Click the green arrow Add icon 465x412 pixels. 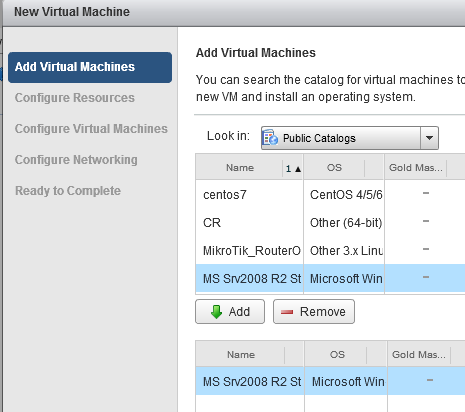click(x=217, y=312)
